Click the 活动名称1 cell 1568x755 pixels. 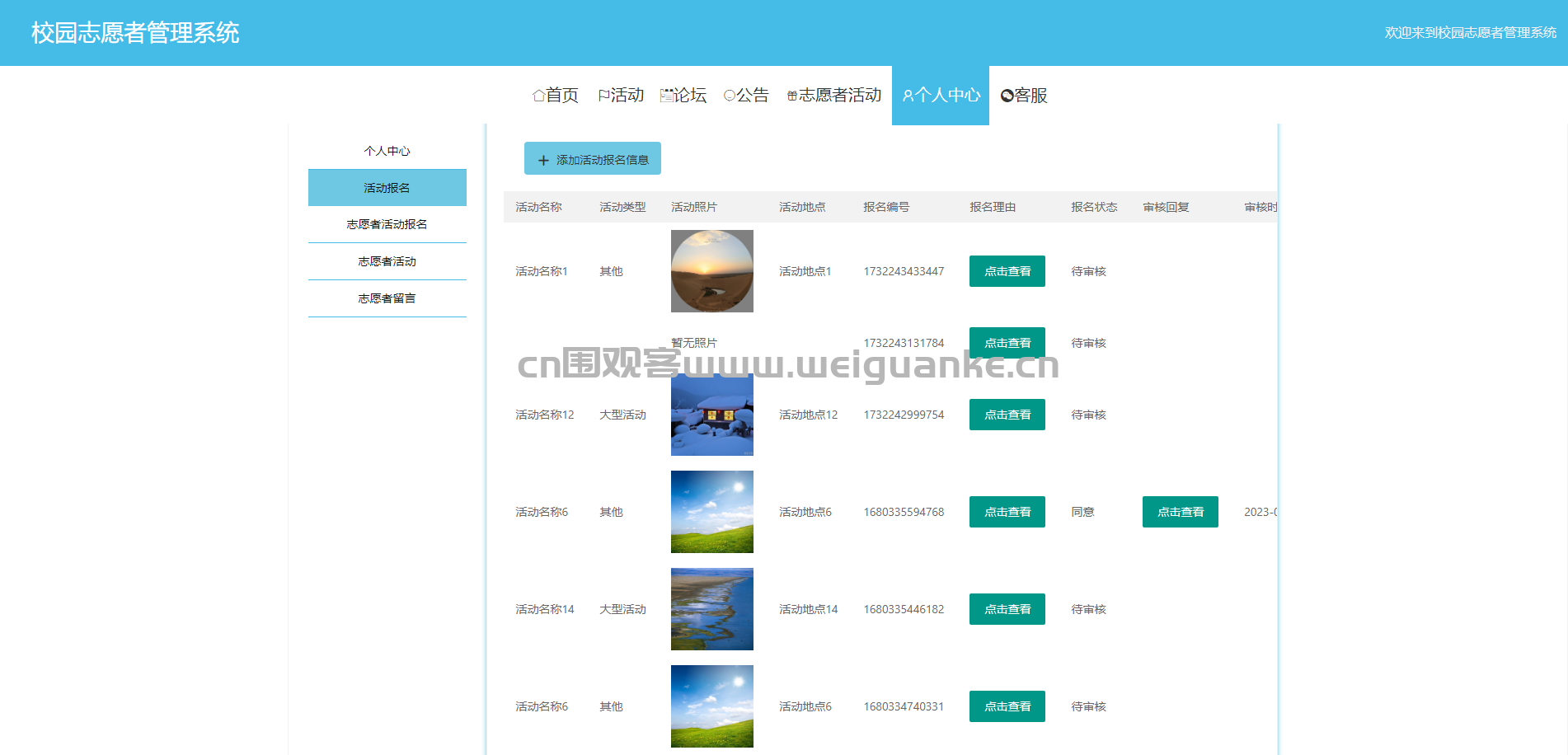point(542,271)
